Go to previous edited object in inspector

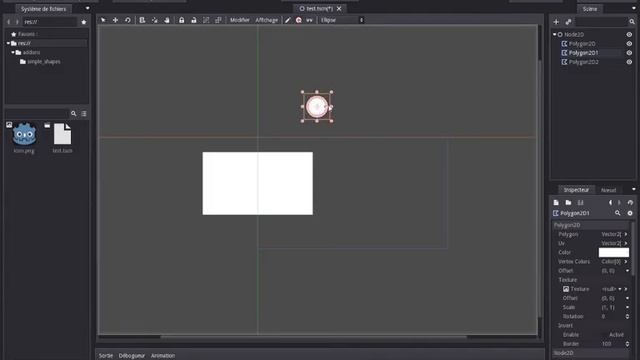[x=610, y=202]
